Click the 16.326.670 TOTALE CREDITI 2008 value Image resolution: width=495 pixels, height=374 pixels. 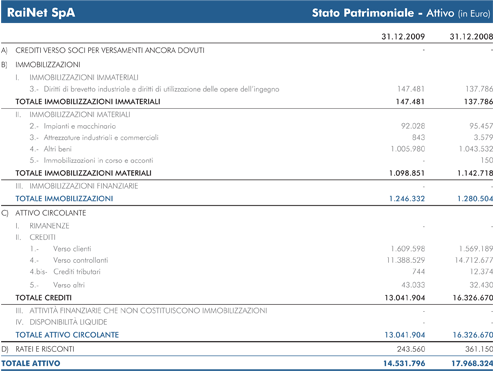click(x=473, y=298)
